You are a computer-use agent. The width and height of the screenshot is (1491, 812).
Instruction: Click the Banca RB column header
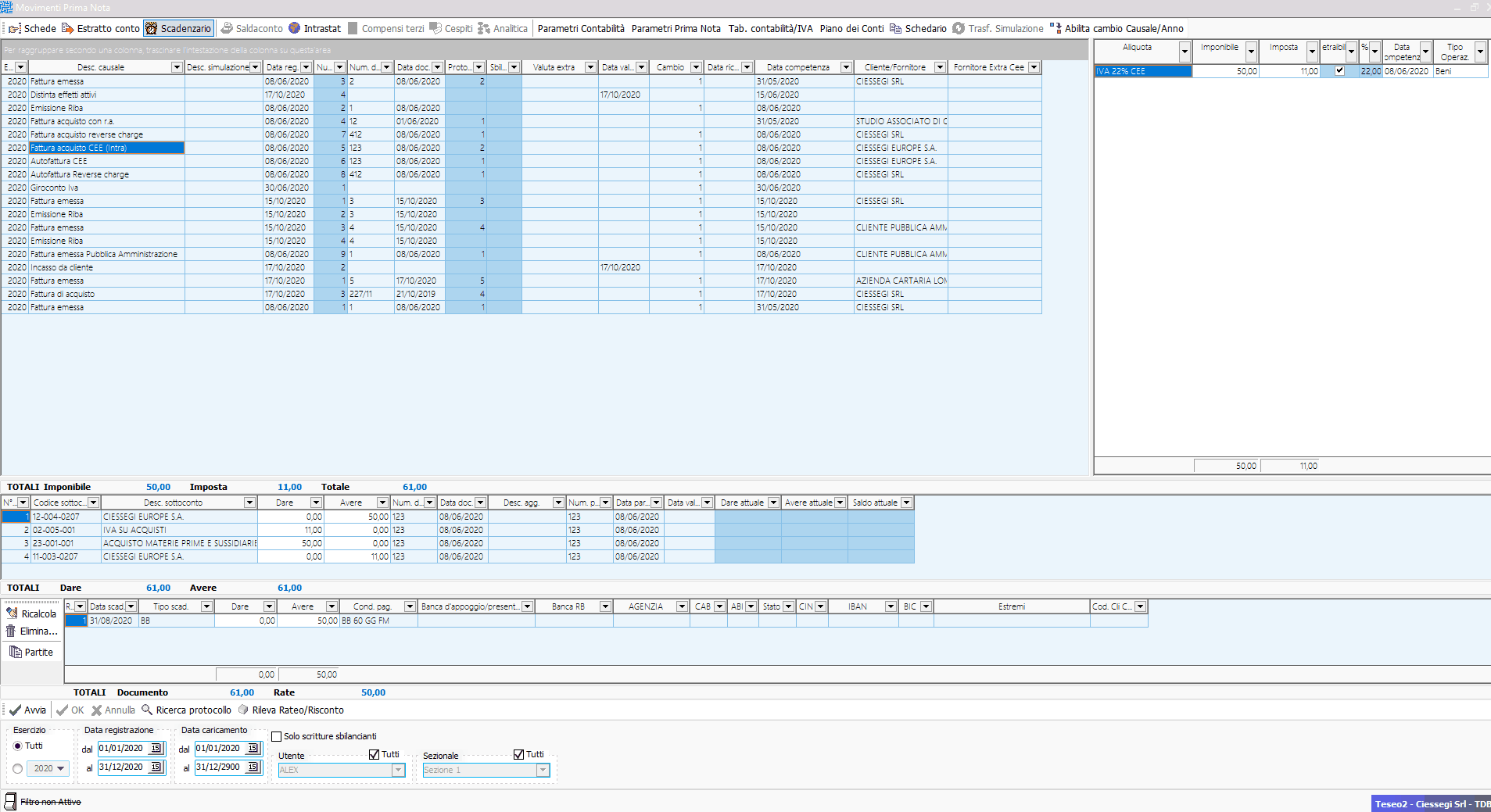pyautogui.click(x=568, y=606)
